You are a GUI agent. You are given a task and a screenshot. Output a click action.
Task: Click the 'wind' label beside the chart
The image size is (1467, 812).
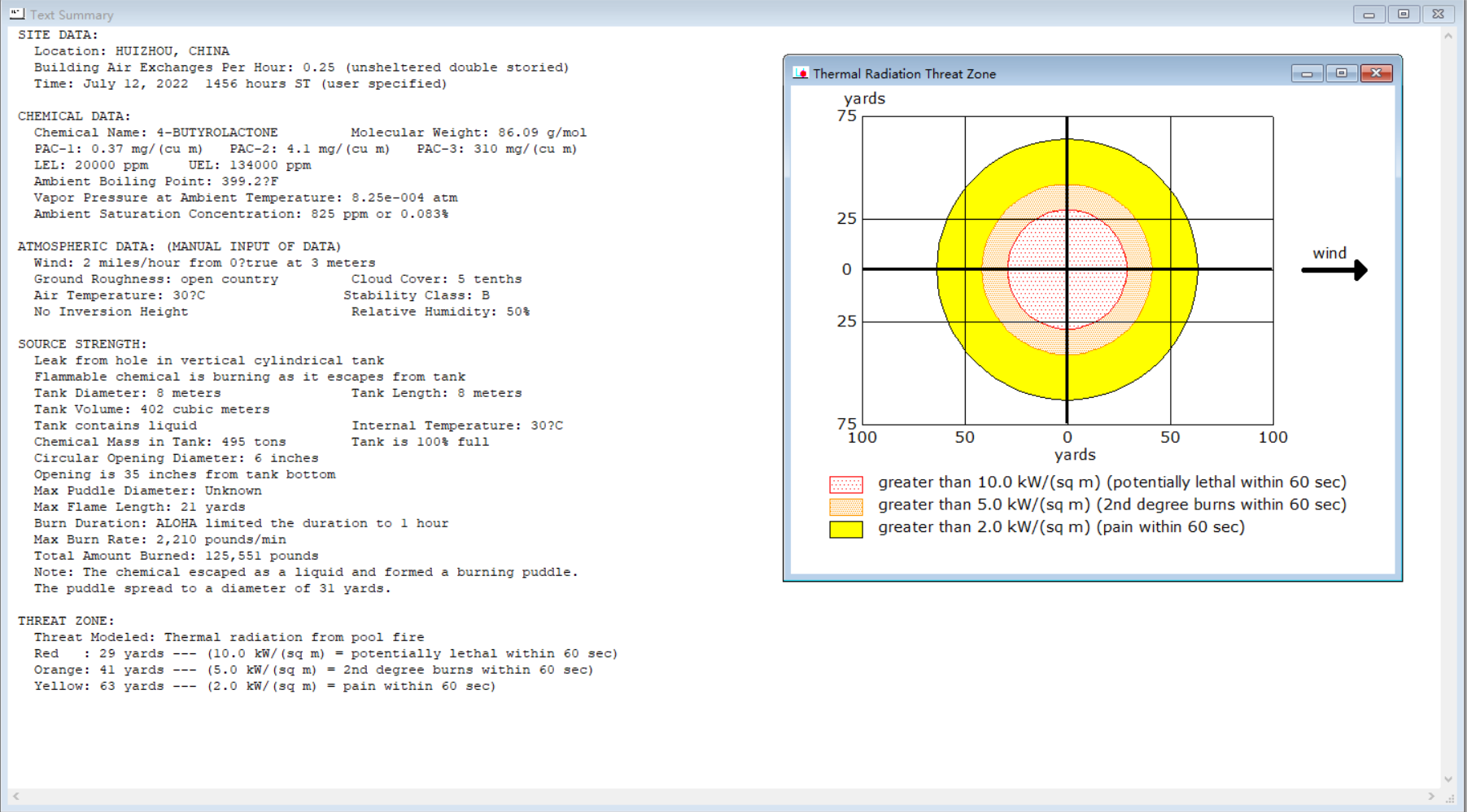(1329, 253)
